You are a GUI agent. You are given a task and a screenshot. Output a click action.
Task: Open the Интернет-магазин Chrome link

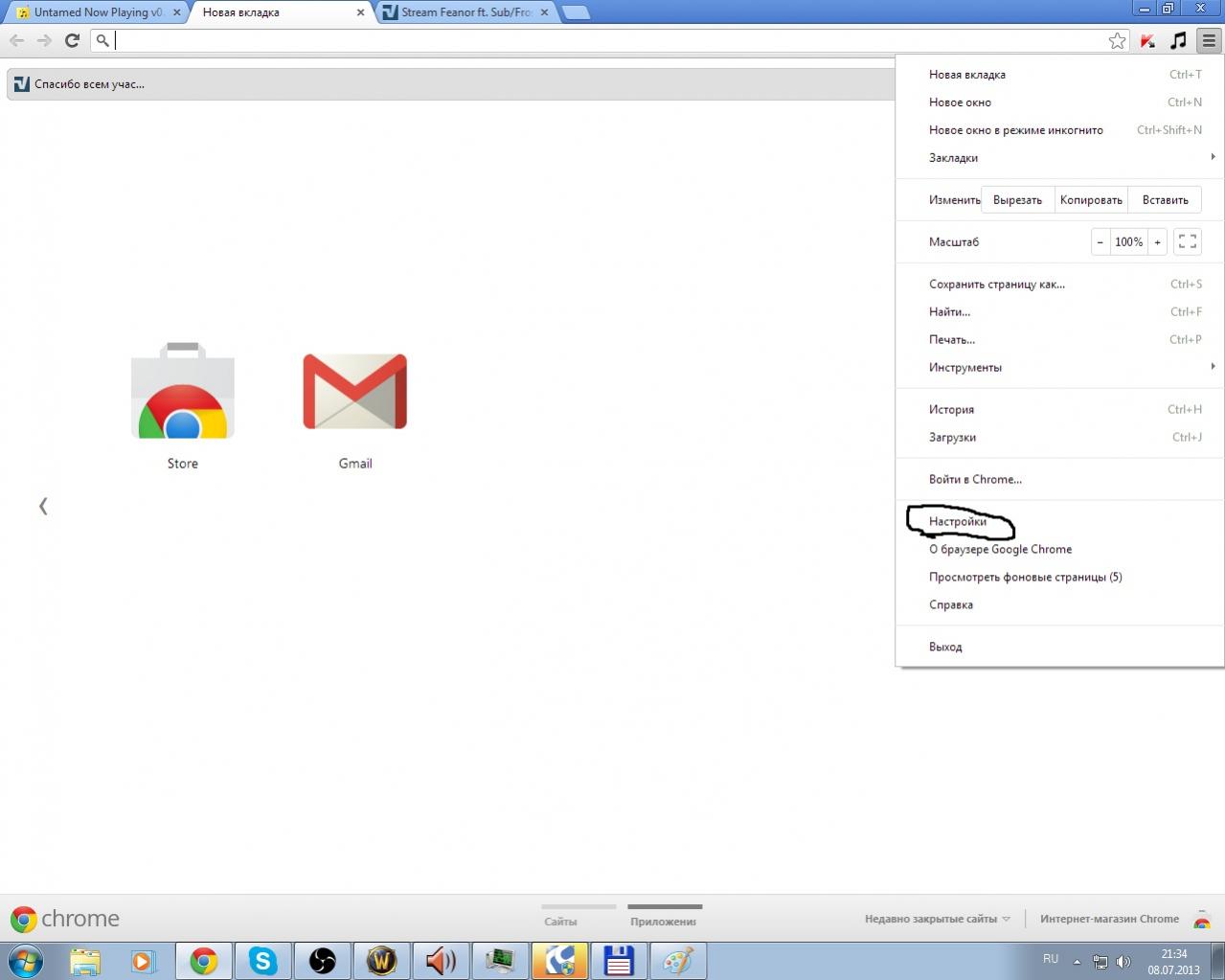pos(1109,919)
